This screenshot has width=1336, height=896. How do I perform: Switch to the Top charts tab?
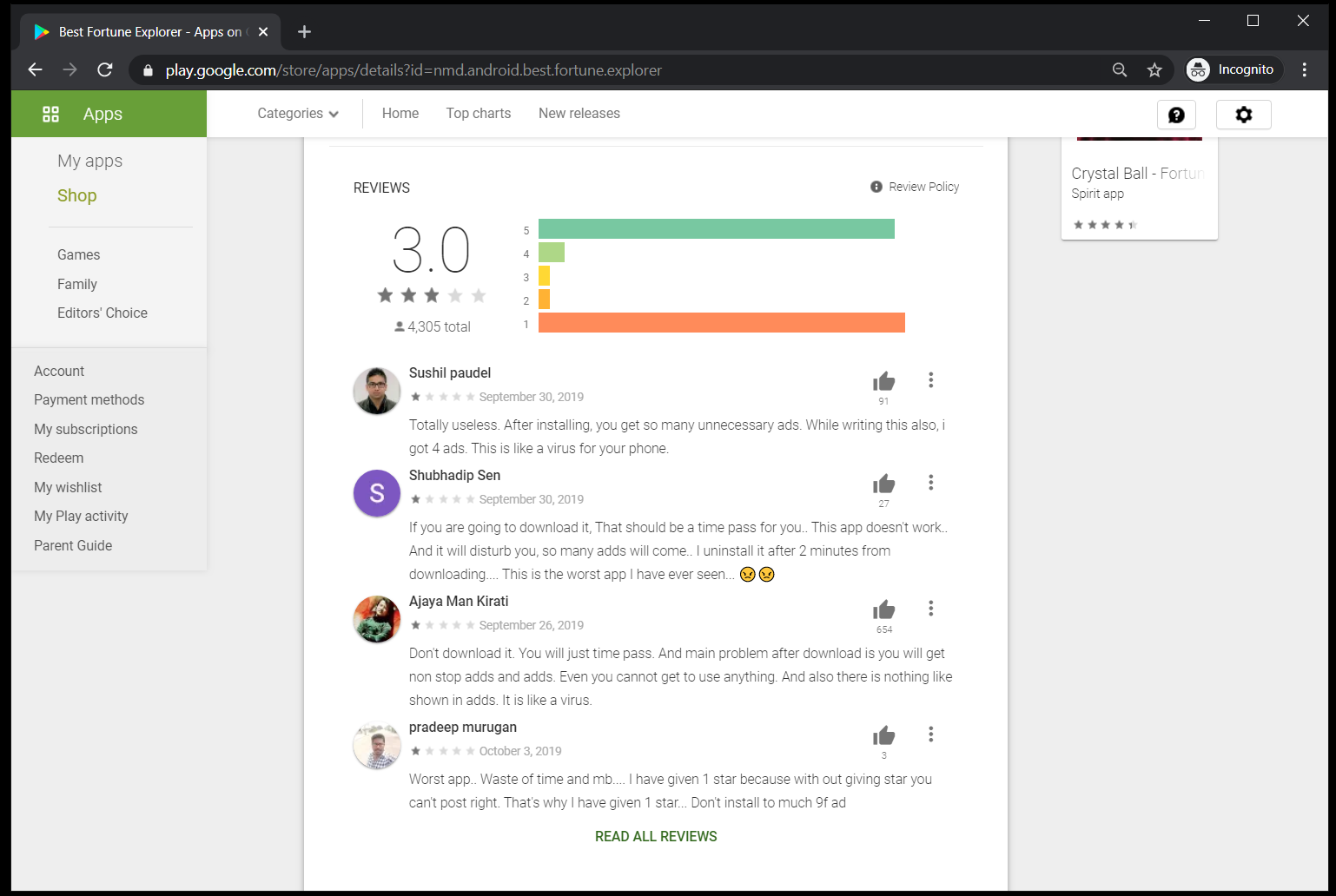[x=478, y=113]
